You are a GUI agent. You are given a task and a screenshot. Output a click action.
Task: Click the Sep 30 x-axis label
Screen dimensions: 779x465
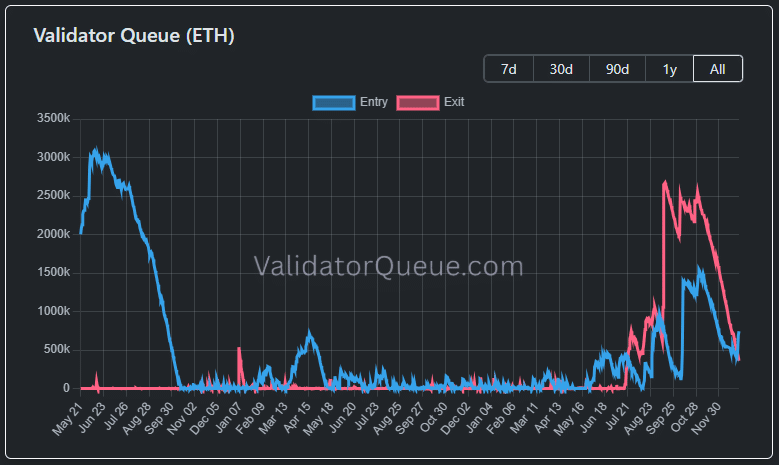[x=158, y=419]
